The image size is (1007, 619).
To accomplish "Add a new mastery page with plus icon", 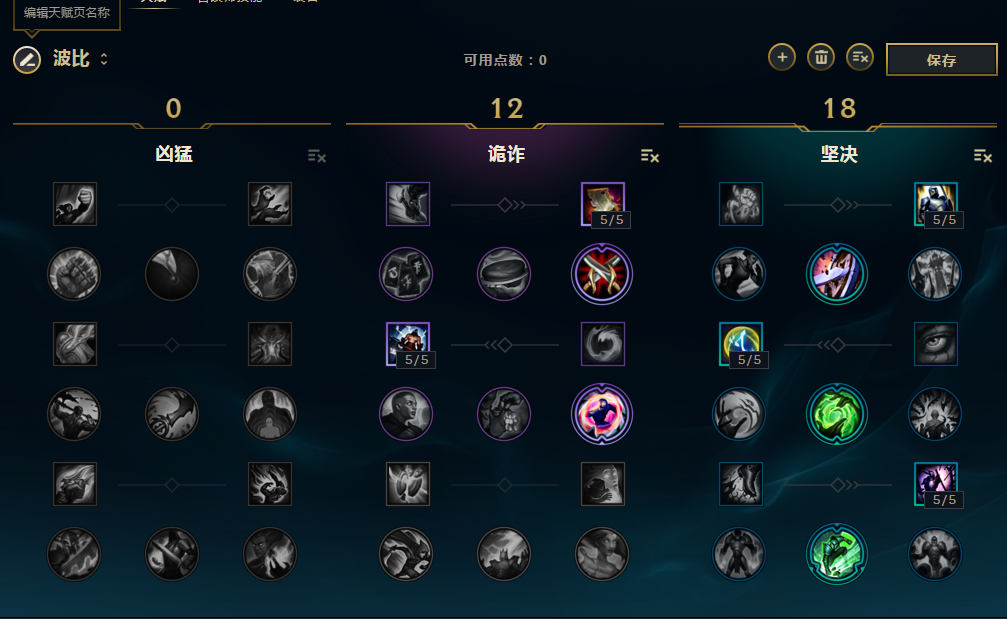I will 782,57.
